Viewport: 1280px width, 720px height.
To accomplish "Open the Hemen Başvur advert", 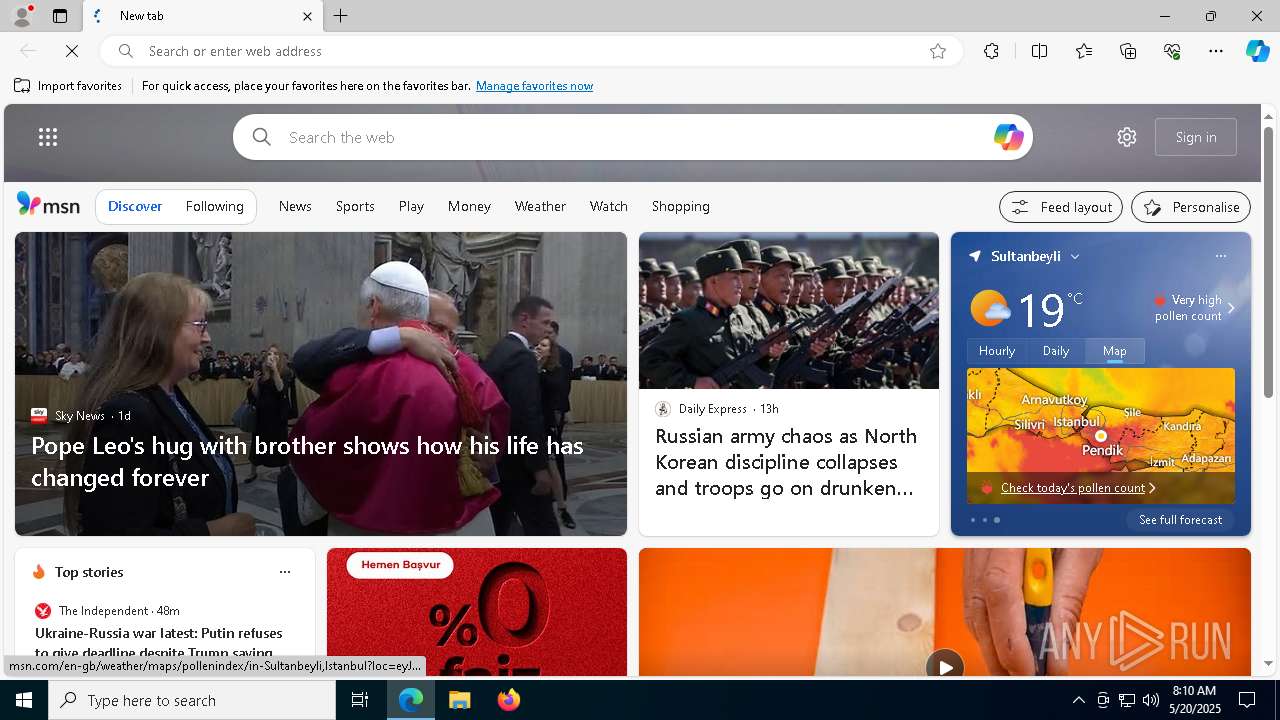I will pyautogui.click(x=477, y=612).
